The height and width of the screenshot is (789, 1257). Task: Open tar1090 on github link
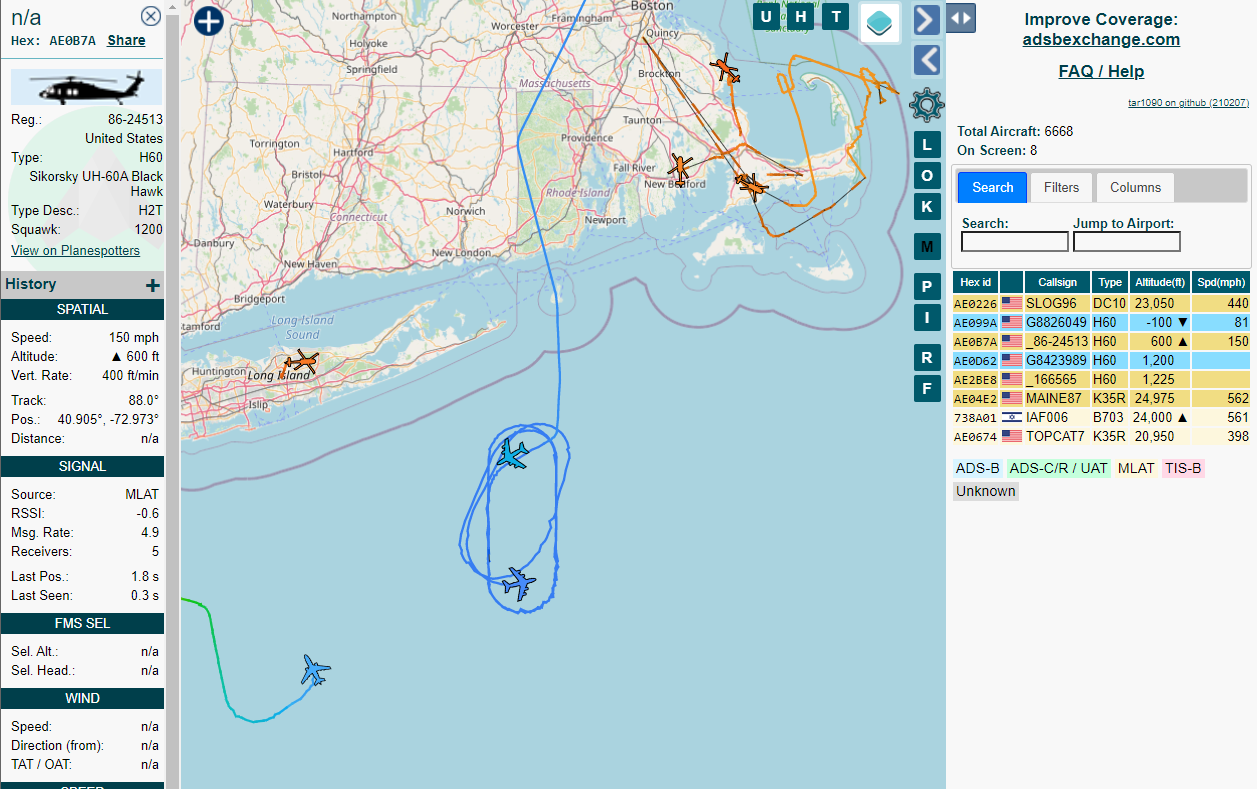[x=1188, y=102]
